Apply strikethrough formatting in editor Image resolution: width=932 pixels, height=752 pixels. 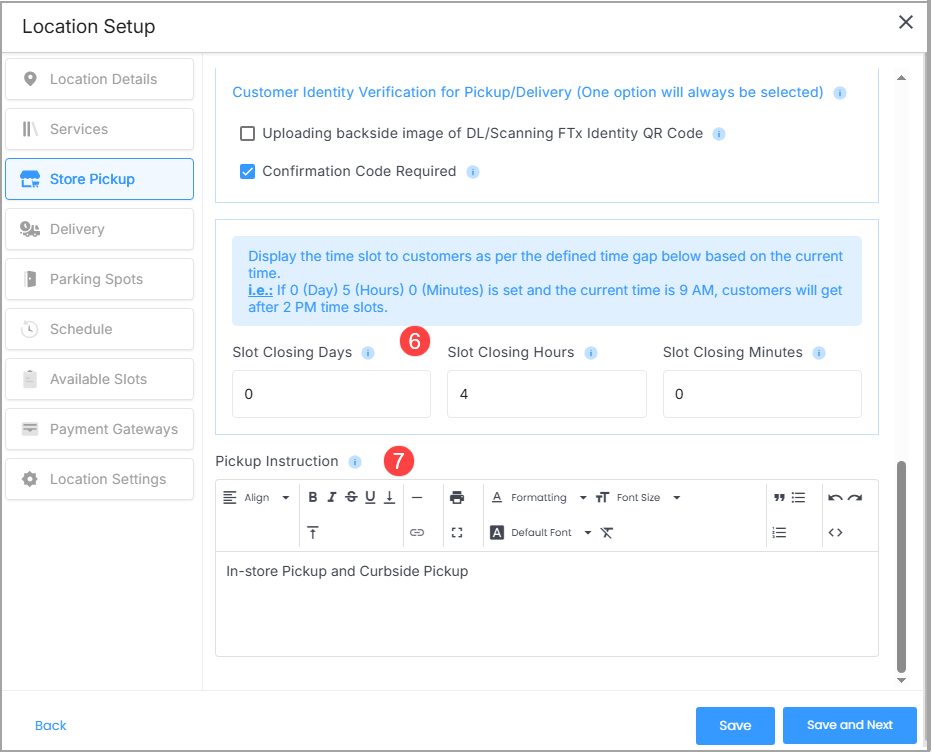tap(351, 498)
